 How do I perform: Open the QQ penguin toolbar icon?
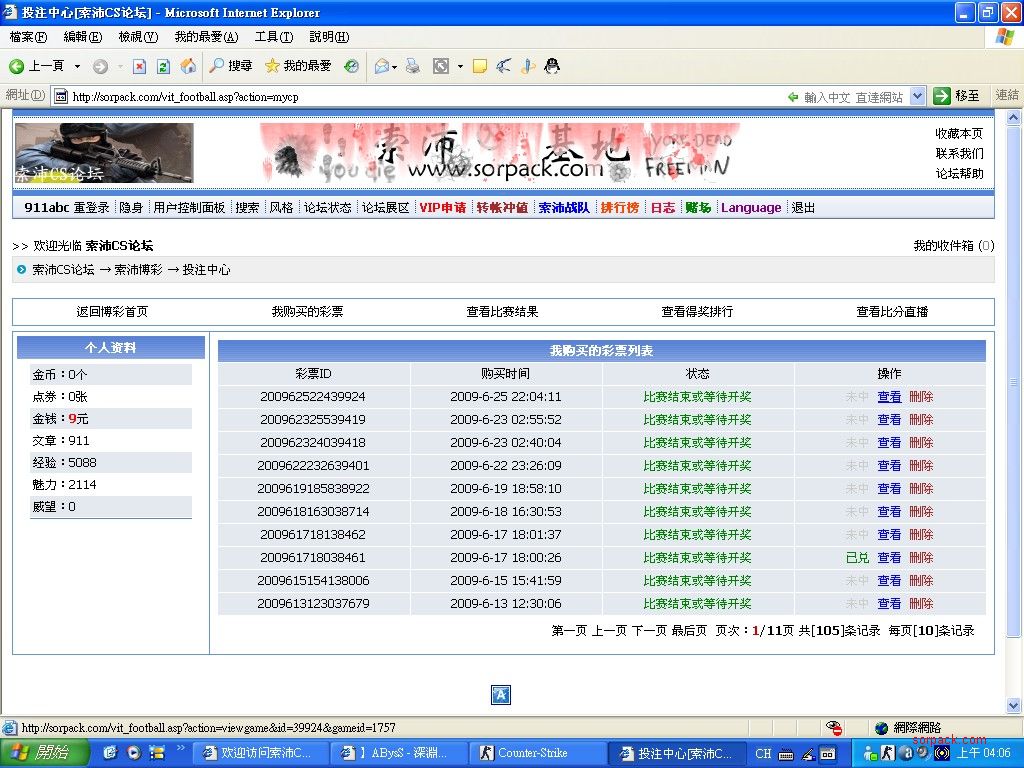551,66
